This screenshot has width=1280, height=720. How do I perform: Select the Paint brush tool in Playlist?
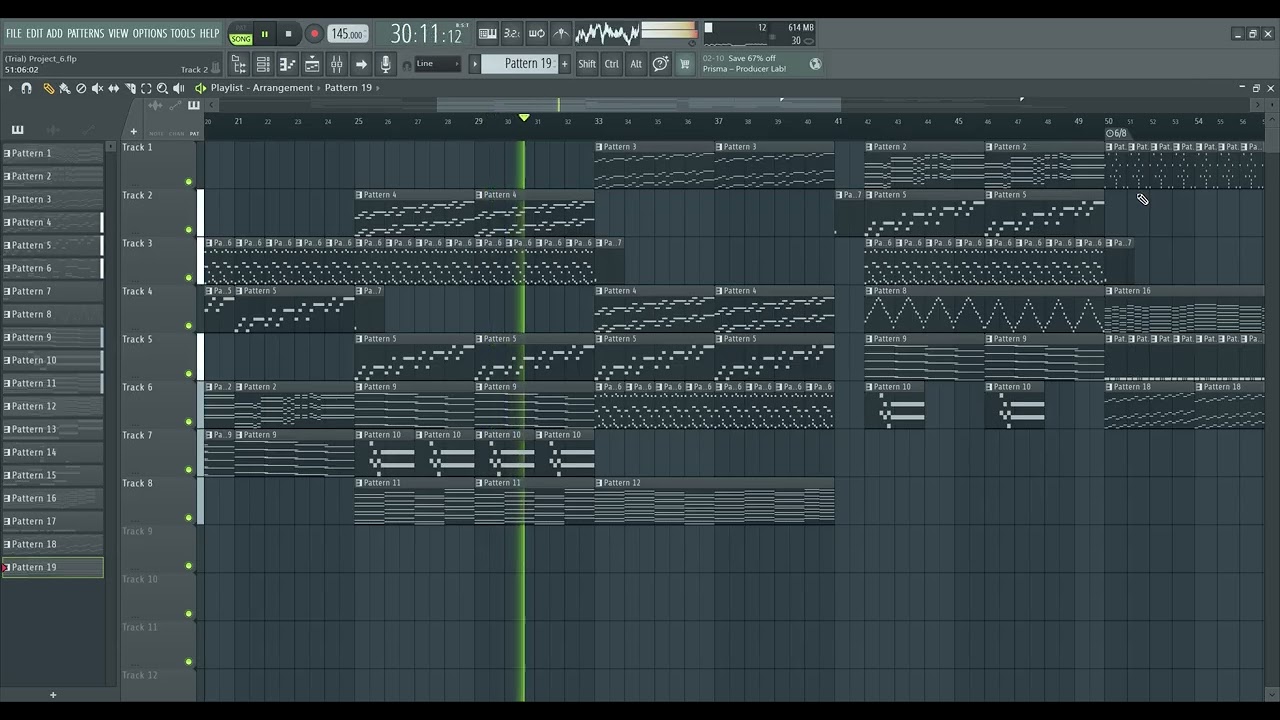tap(65, 88)
